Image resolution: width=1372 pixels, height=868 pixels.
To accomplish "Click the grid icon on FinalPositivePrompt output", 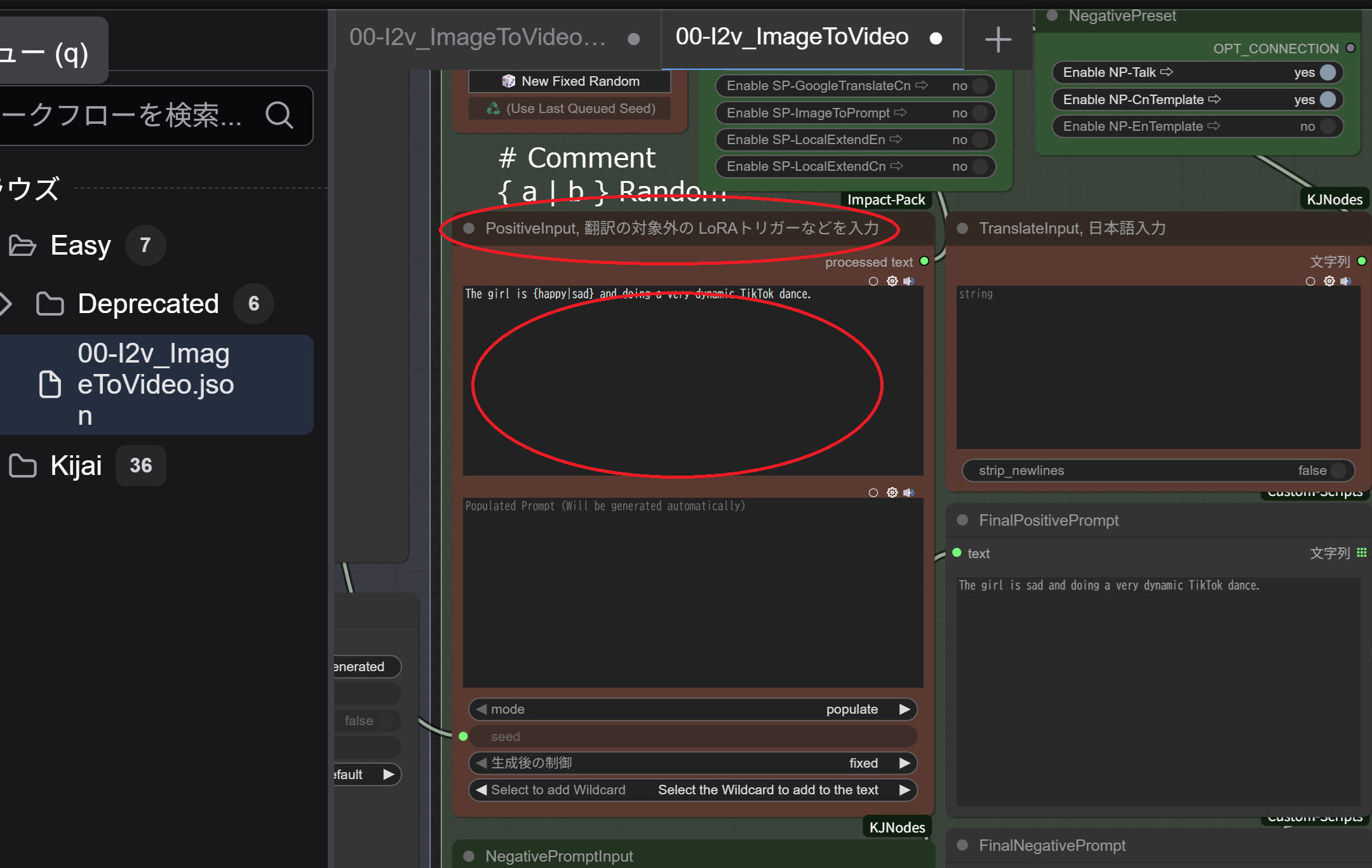I will (x=1361, y=552).
